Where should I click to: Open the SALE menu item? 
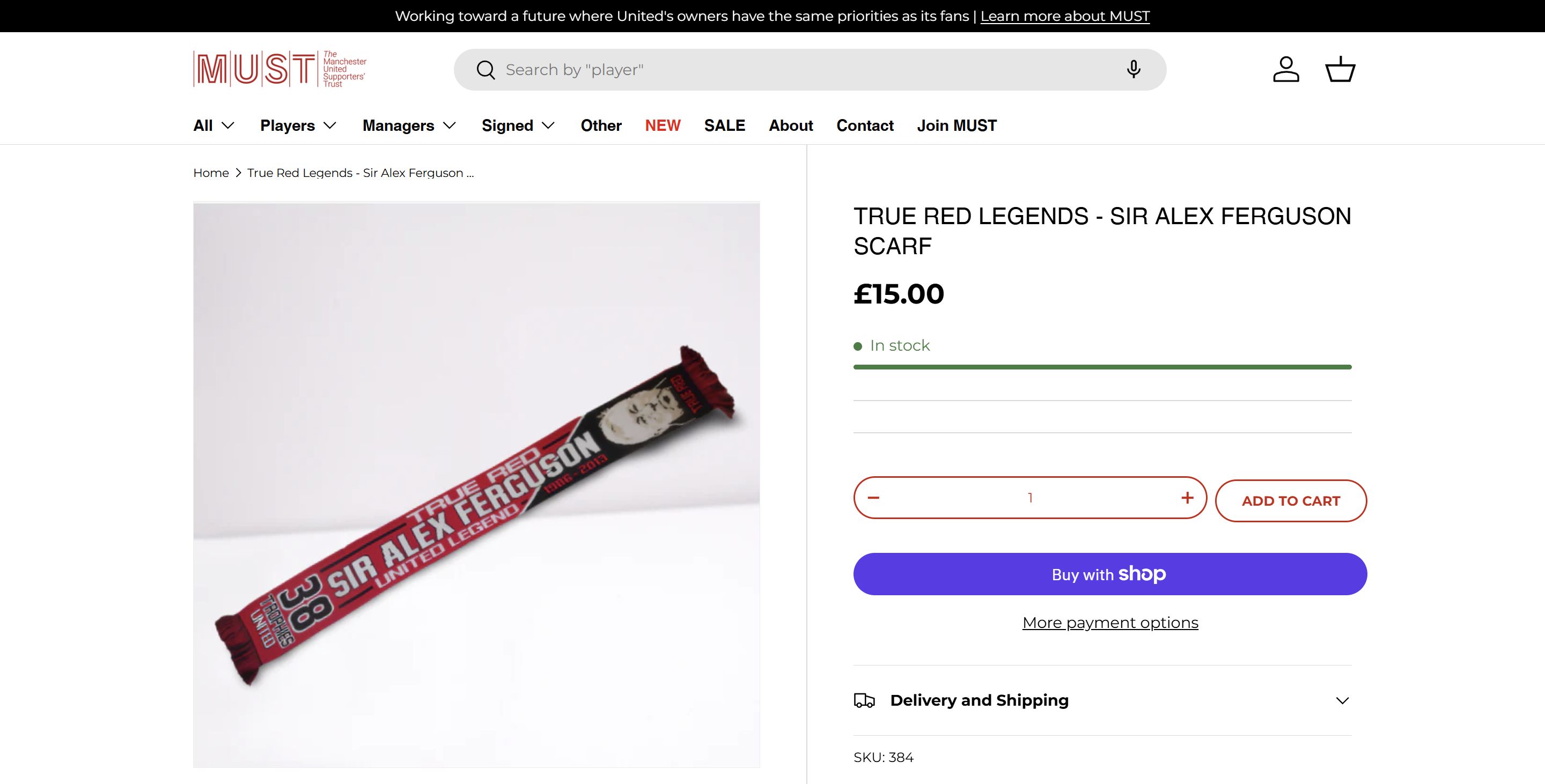click(x=725, y=125)
